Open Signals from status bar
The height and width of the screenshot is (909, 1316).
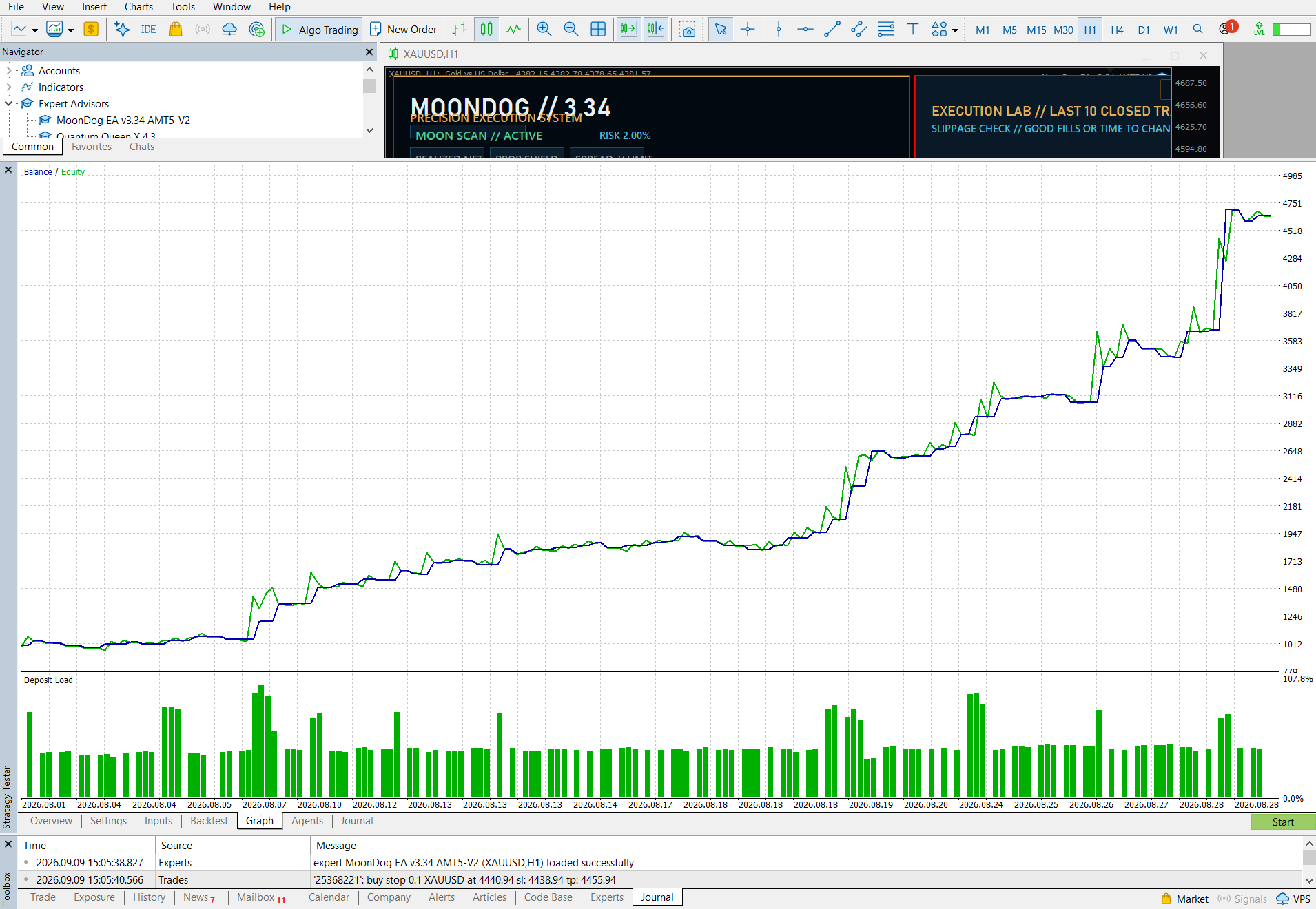coord(1242,899)
